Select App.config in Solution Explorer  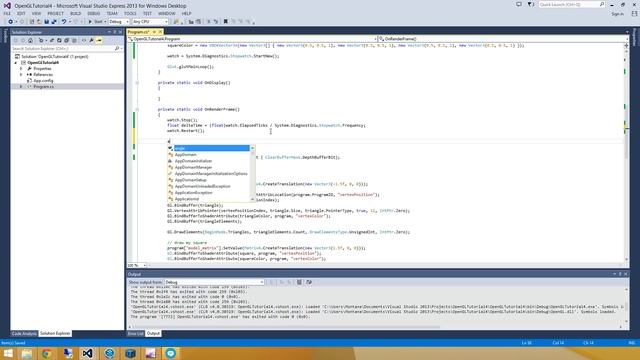43,81
